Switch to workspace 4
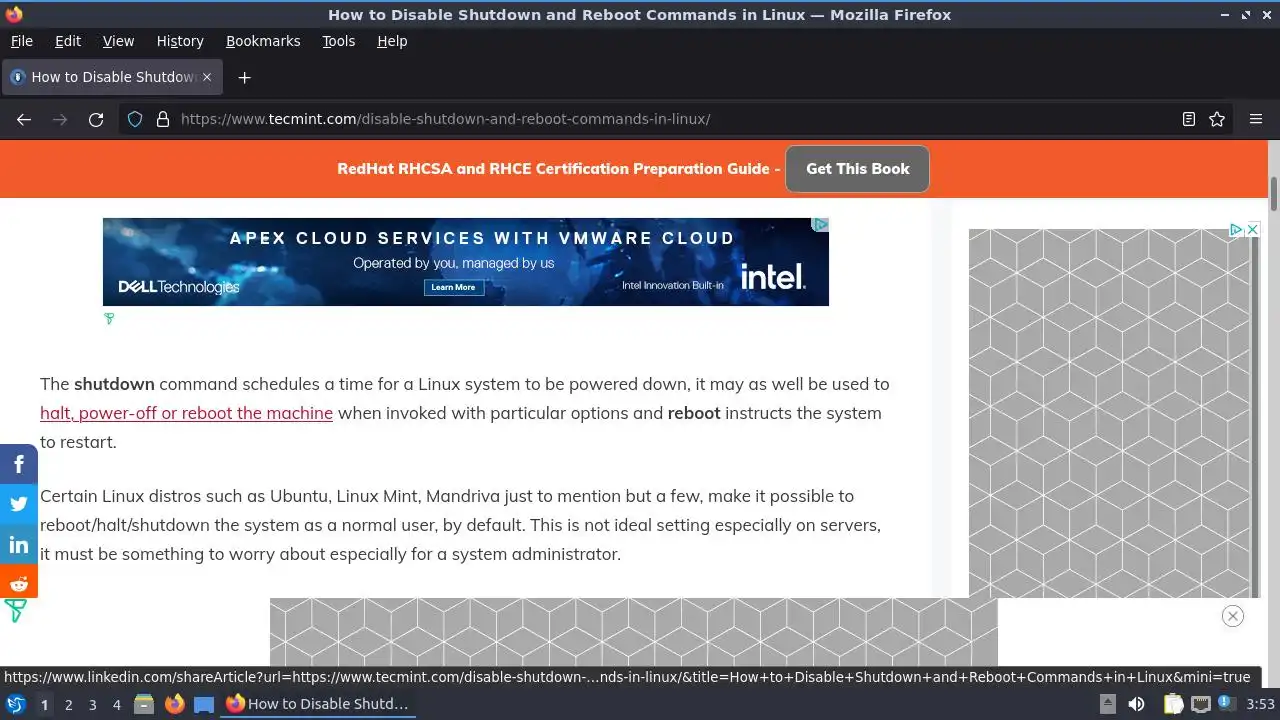The image size is (1280, 720). (x=116, y=704)
